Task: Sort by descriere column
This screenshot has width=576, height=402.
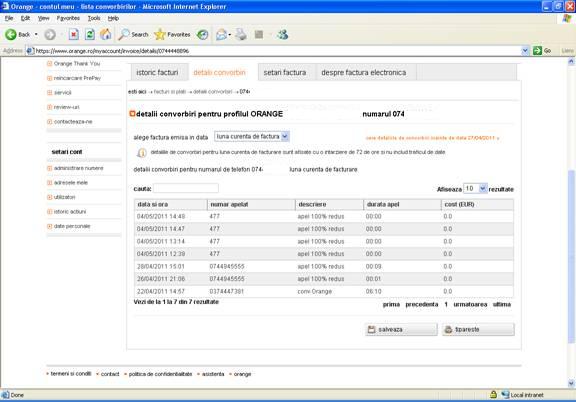Action: [330, 204]
